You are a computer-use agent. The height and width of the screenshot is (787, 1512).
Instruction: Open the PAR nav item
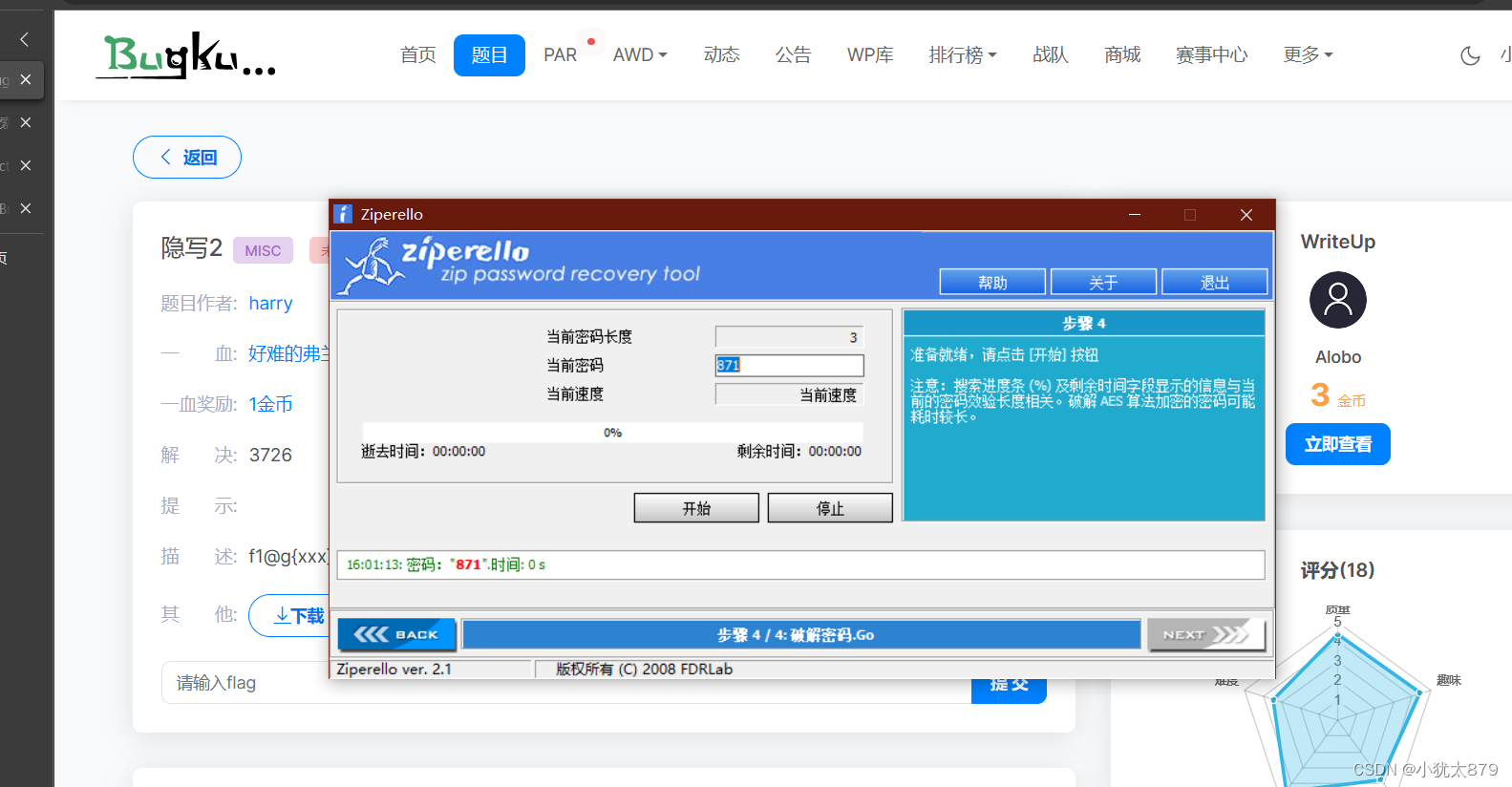[561, 55]
